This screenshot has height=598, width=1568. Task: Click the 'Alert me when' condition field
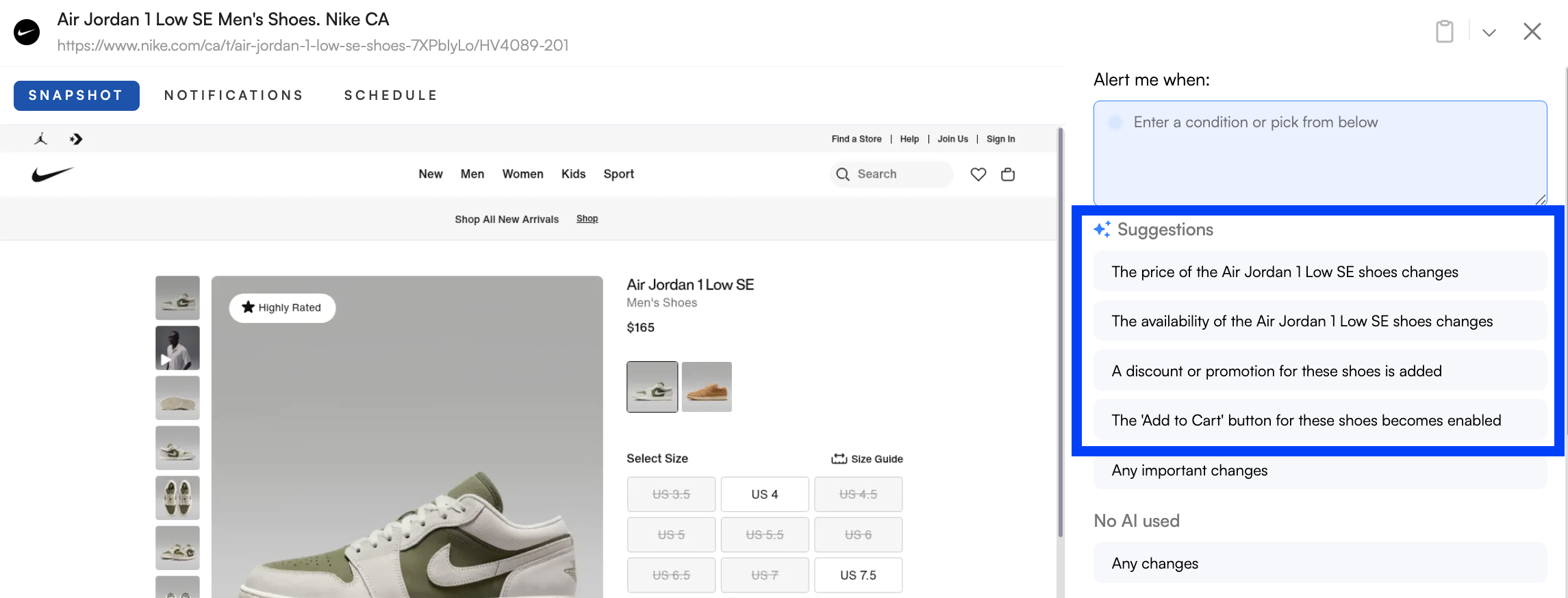(x=1319, y=152)
